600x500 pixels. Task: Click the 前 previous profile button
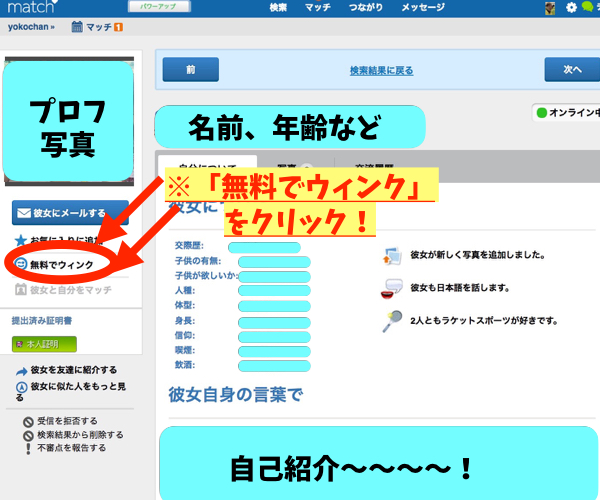[x=191, y=70]
